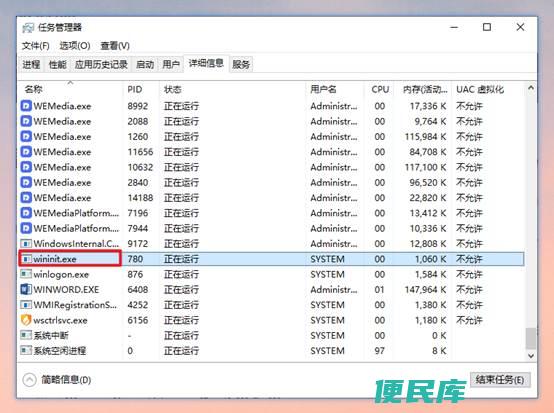Click the WINWORD.EXE Word icon
Screen dimensions: 554x413
[26, 289]
